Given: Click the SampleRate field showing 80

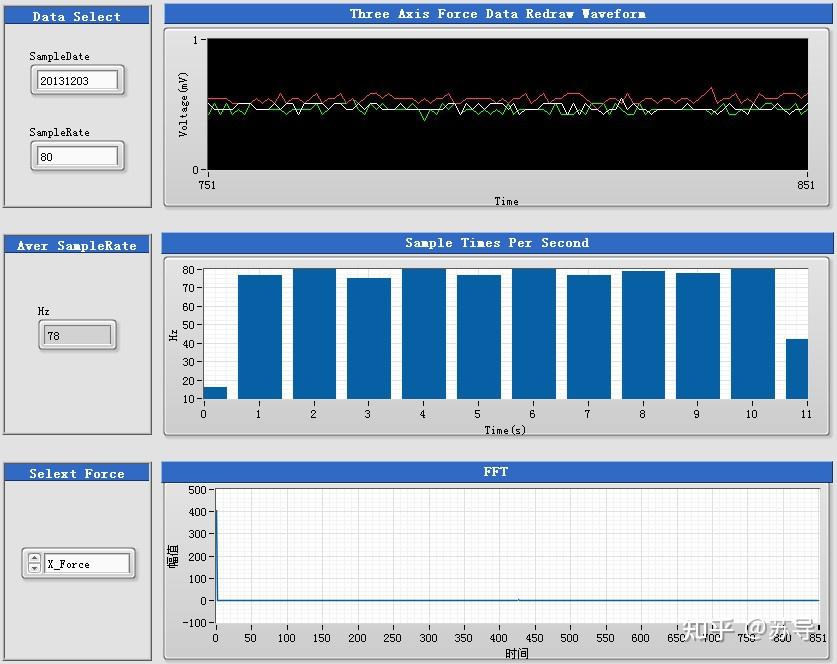Looking at the screenshot, I should 78,156.
